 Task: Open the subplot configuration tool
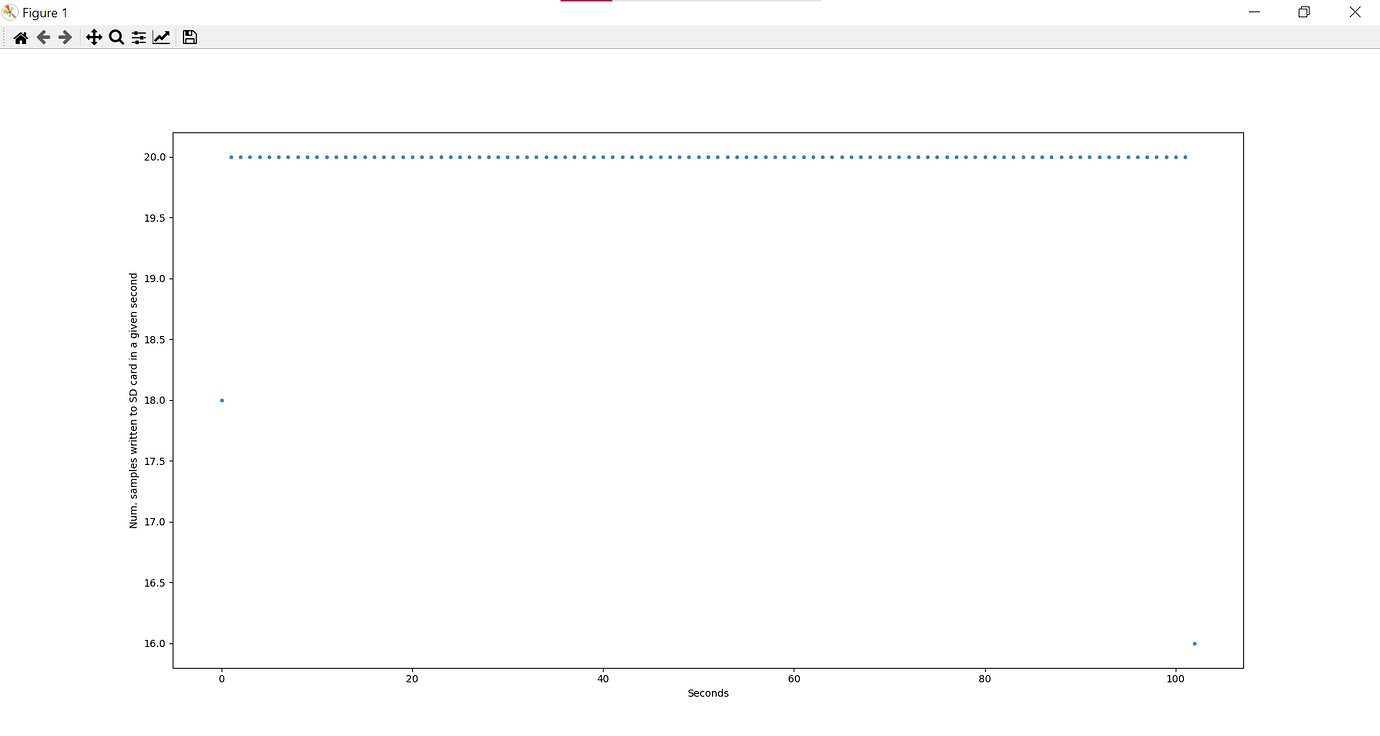click(x=139, y=36)
